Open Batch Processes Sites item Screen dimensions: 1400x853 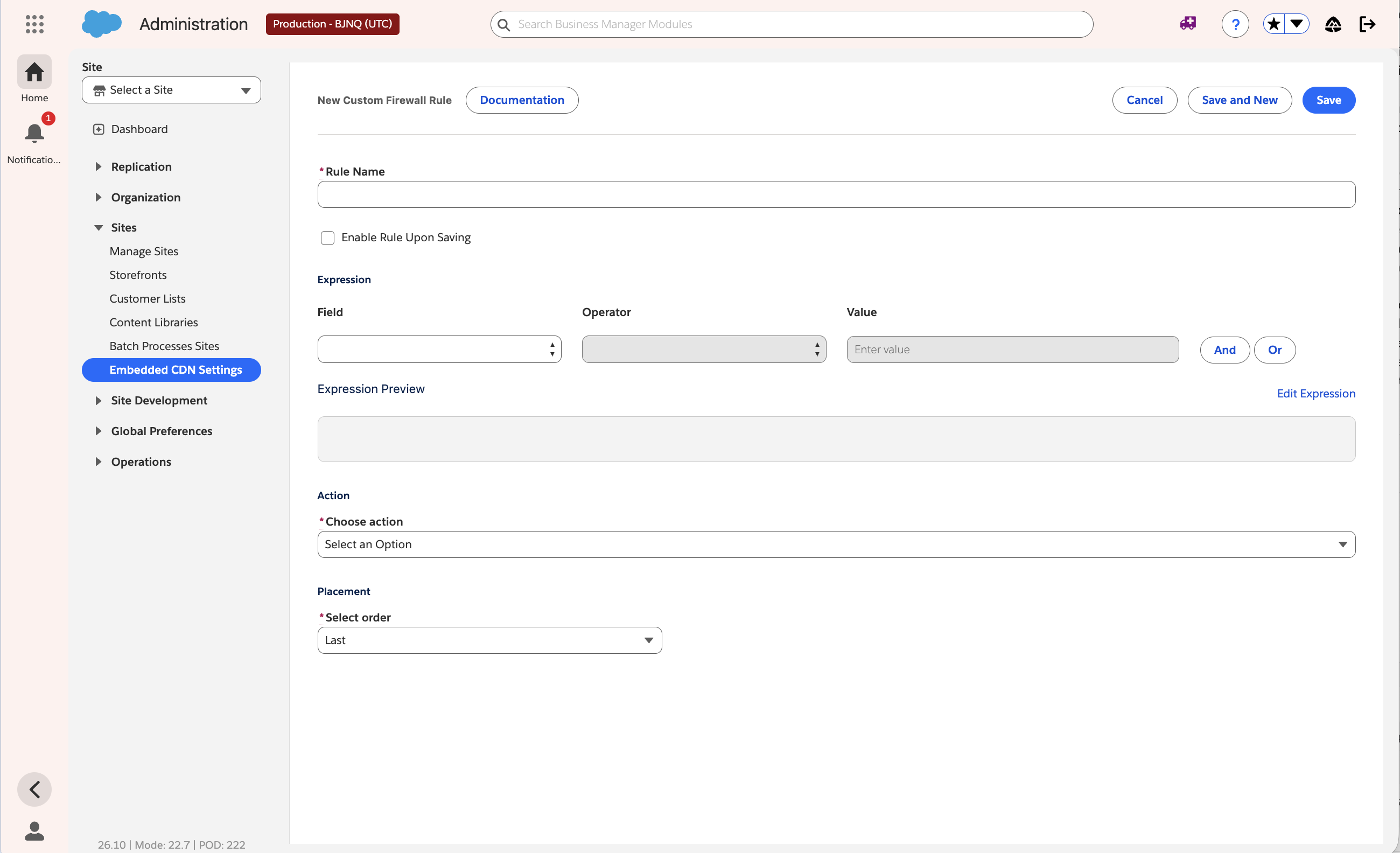(x=164, y=346)
